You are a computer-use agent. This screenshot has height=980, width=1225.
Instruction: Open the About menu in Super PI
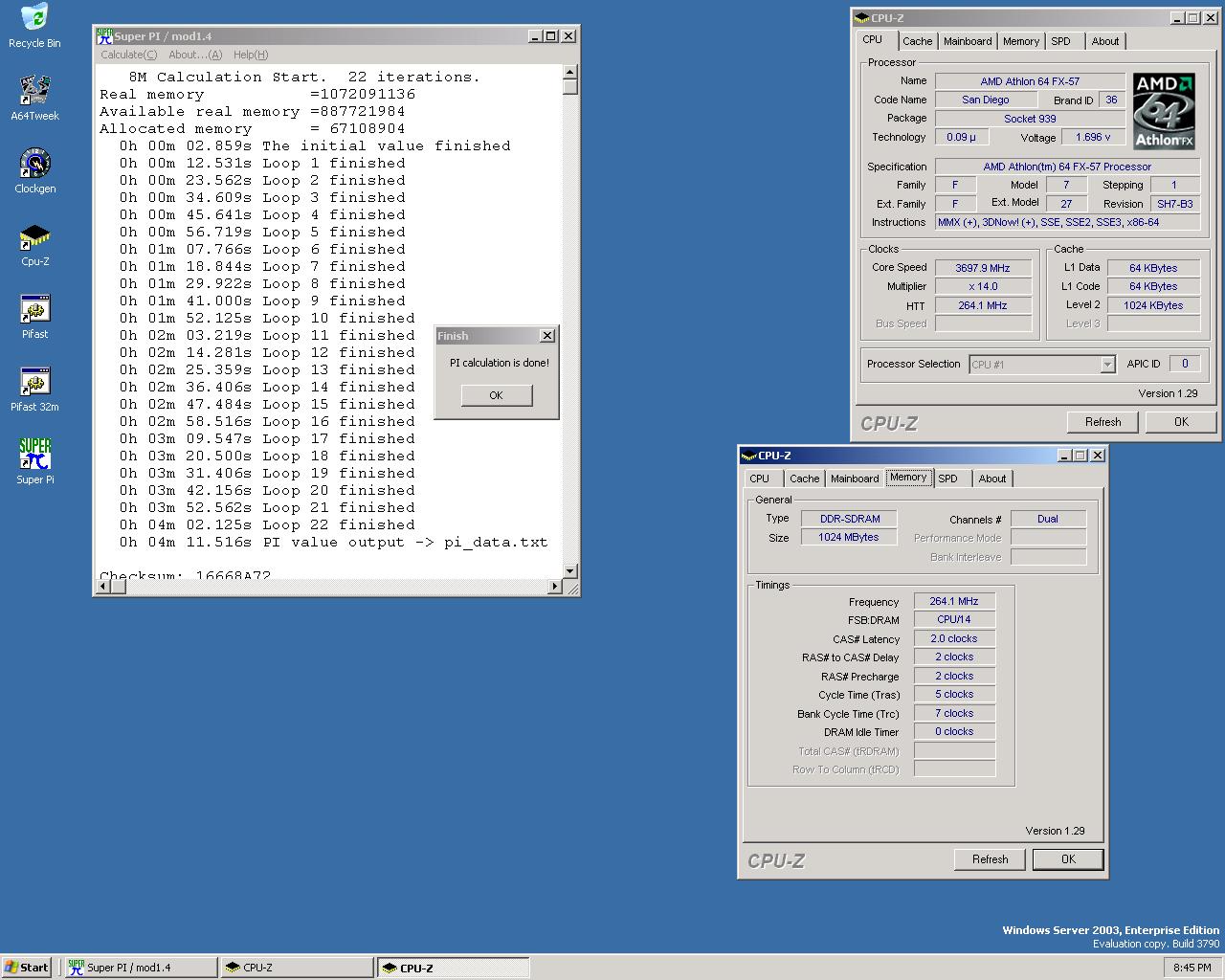pyautogui.click(x=194, y=55)
